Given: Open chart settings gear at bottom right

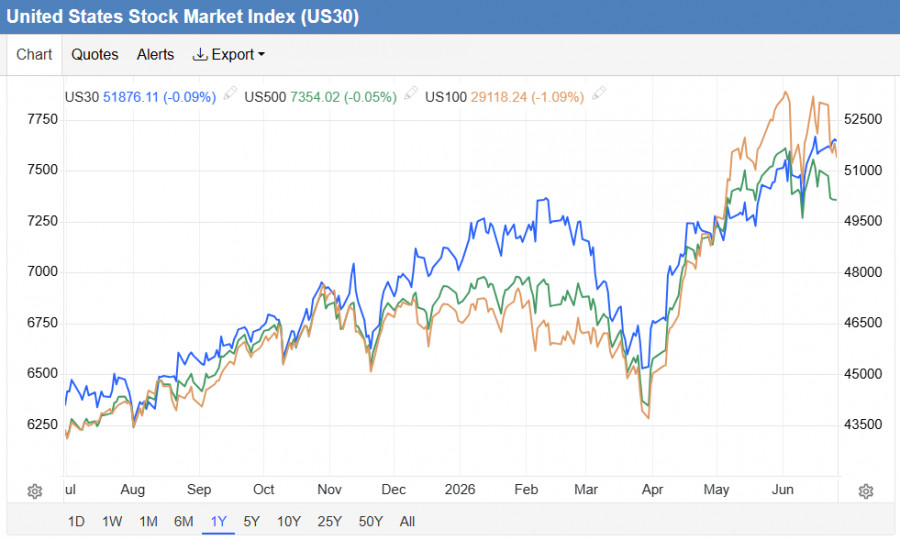Looking at the screenshot, I should (866, 491).
